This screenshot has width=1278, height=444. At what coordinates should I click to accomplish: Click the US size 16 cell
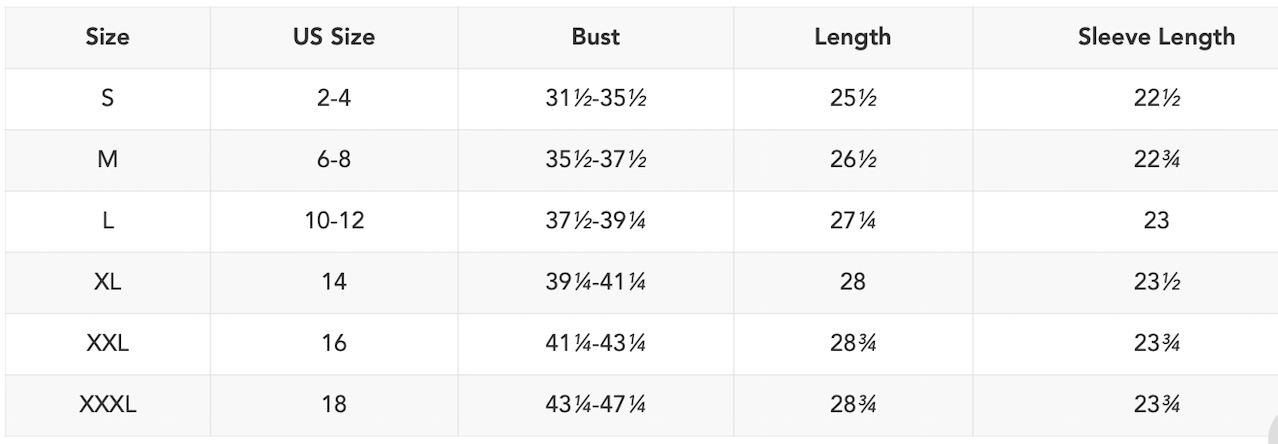pos(334,343)
